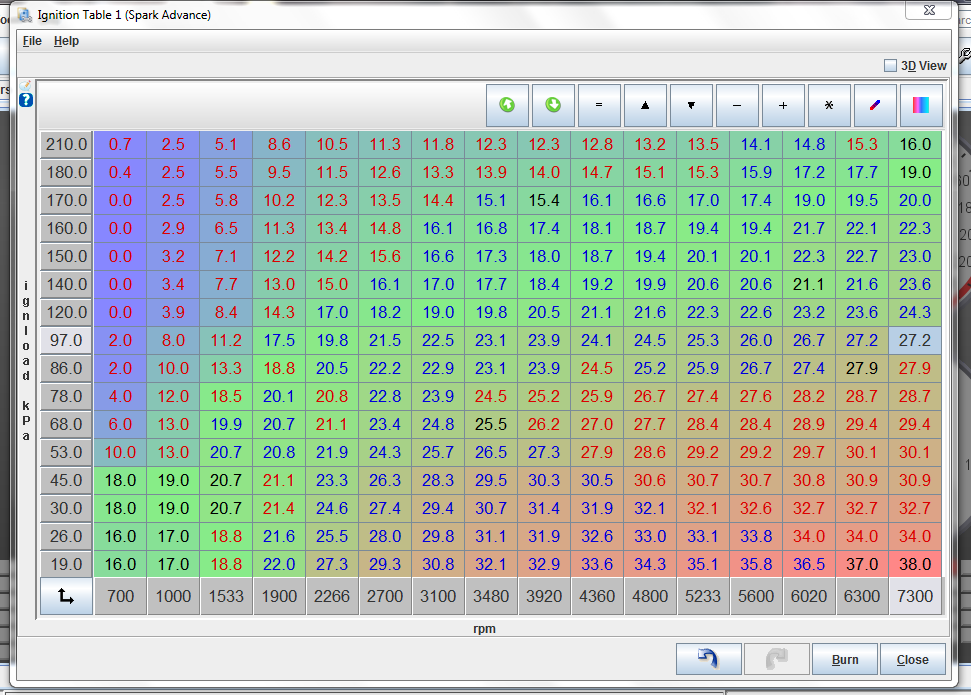Enable the 3D View checkbox

890,66
